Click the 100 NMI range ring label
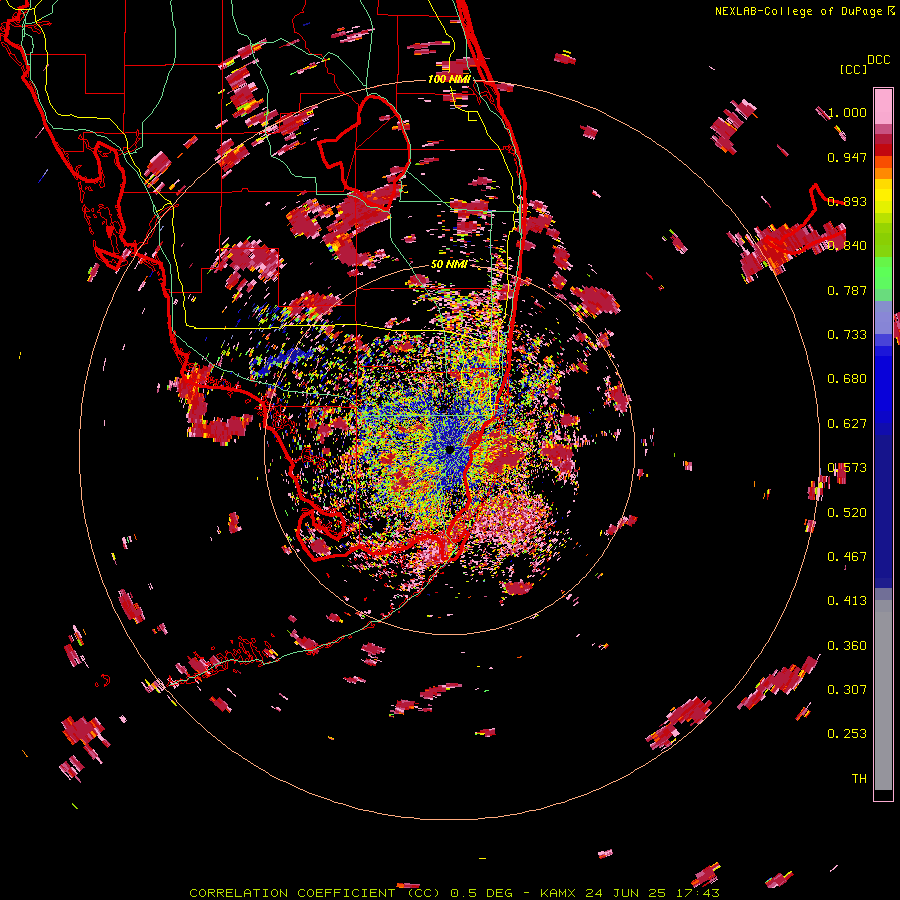 point(449,79)
